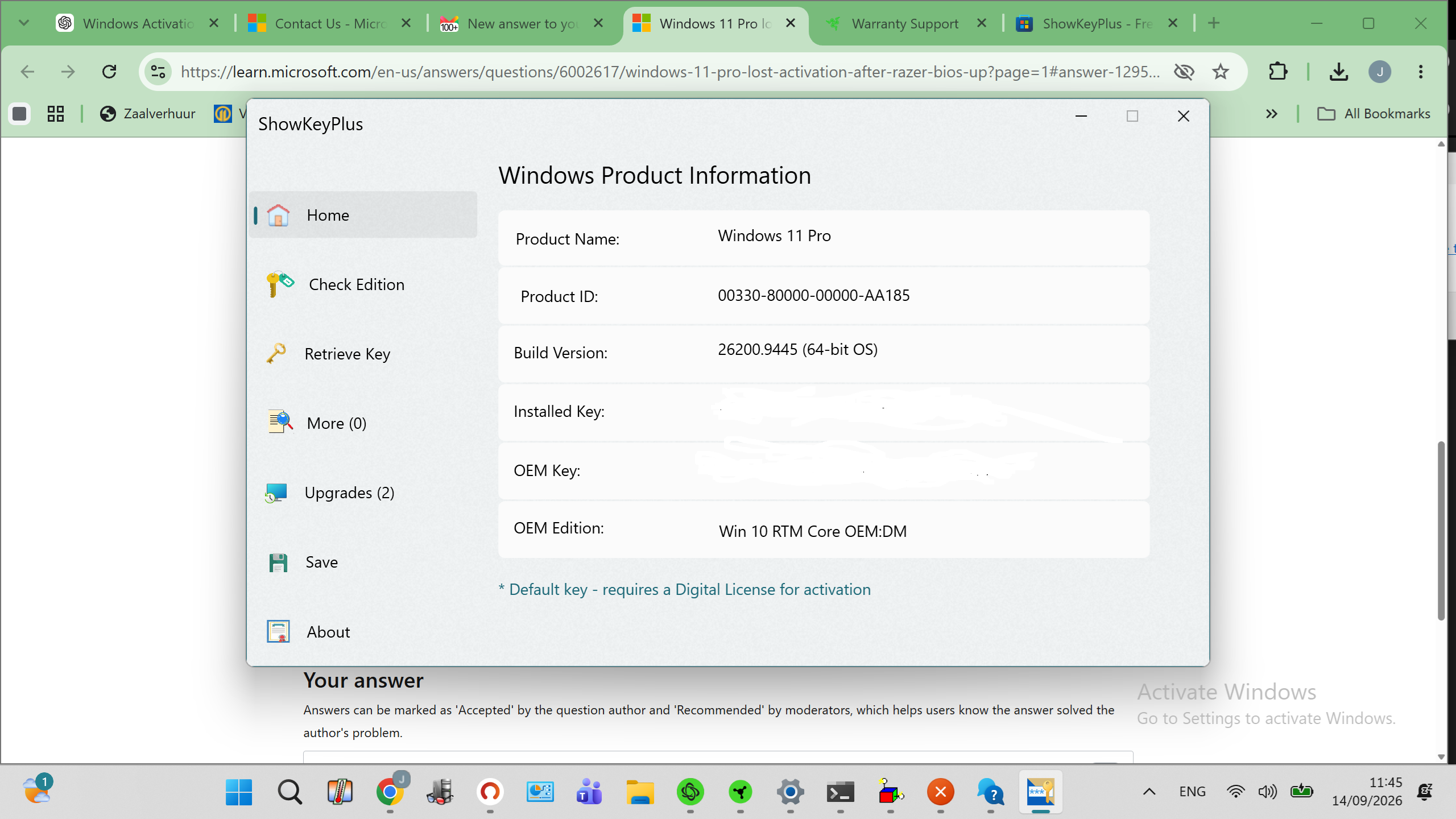
Task: Expand hidden bookmarks with the chevron
Action: click(1272, 114)
